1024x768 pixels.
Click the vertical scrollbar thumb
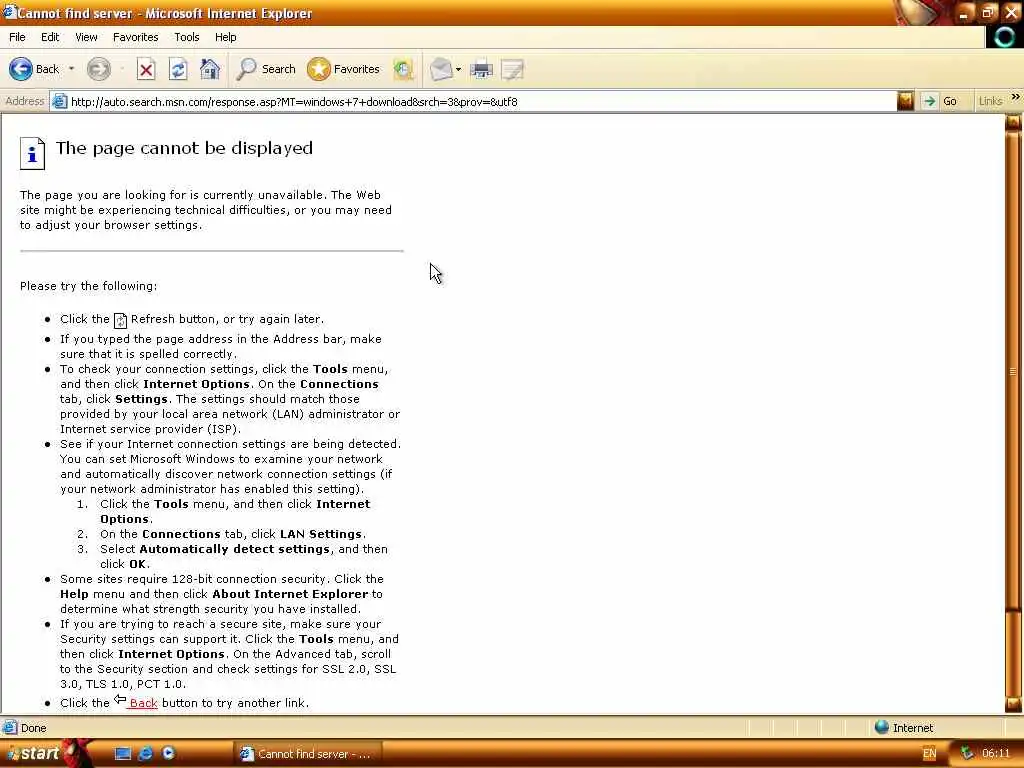(x=1013, y=372)
